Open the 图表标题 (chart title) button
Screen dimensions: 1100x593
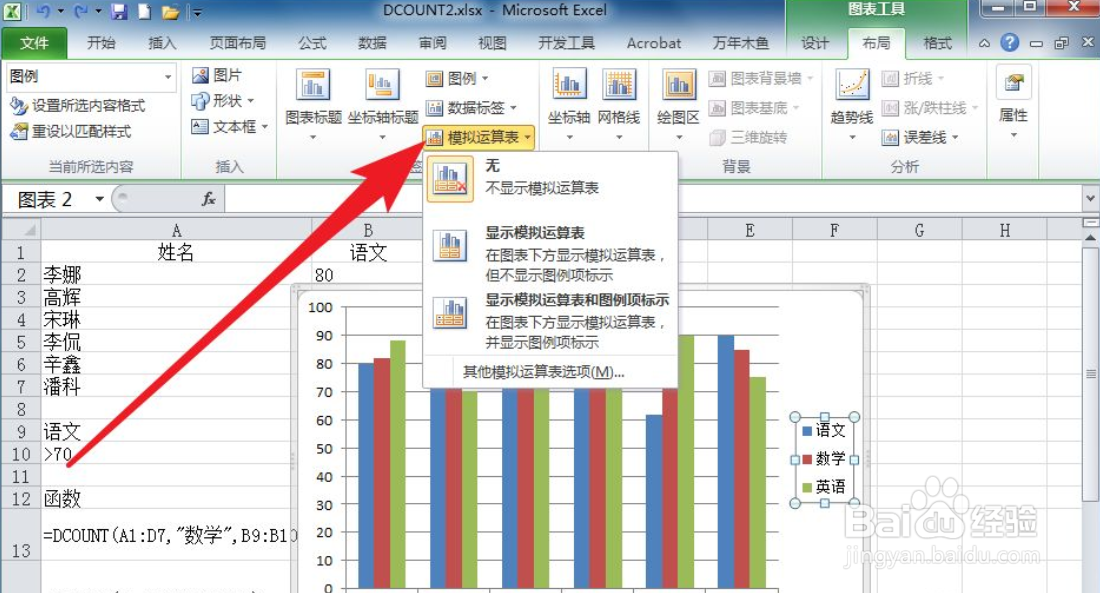coord(313,105)
